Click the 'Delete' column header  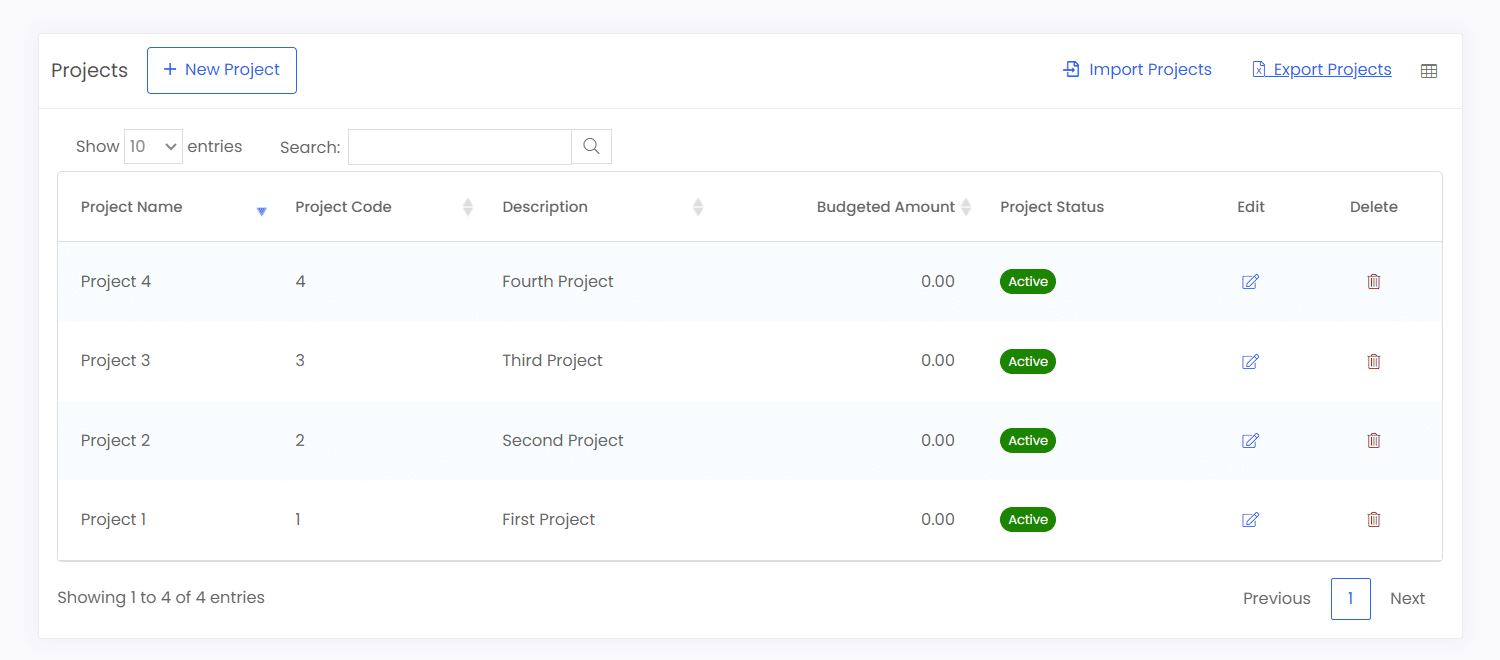point(1374,207)
